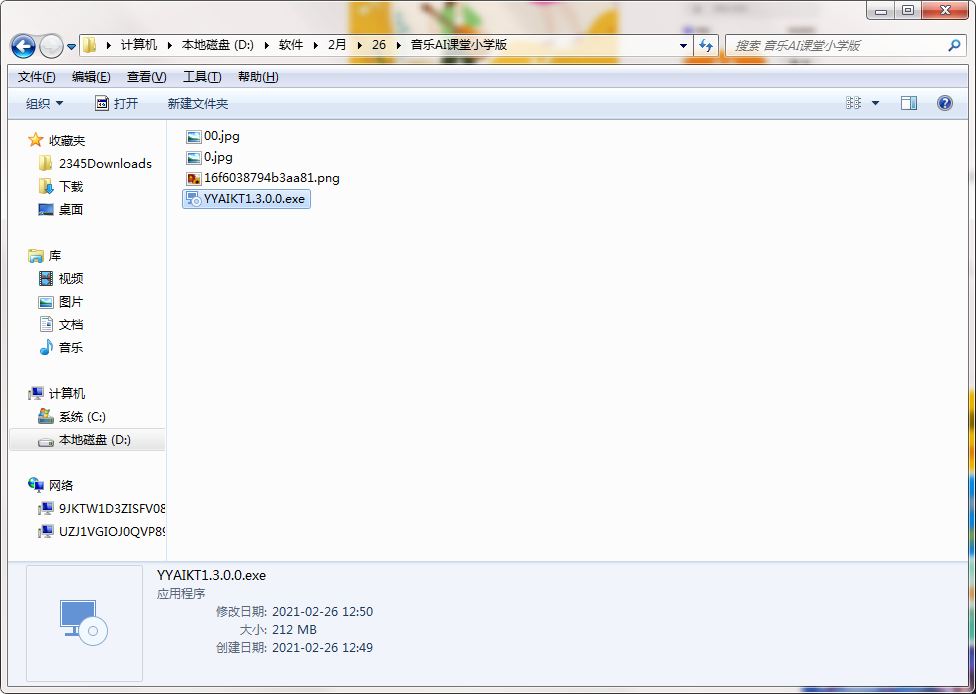Click the 26 breadcrumb segment

pos(378,45)
